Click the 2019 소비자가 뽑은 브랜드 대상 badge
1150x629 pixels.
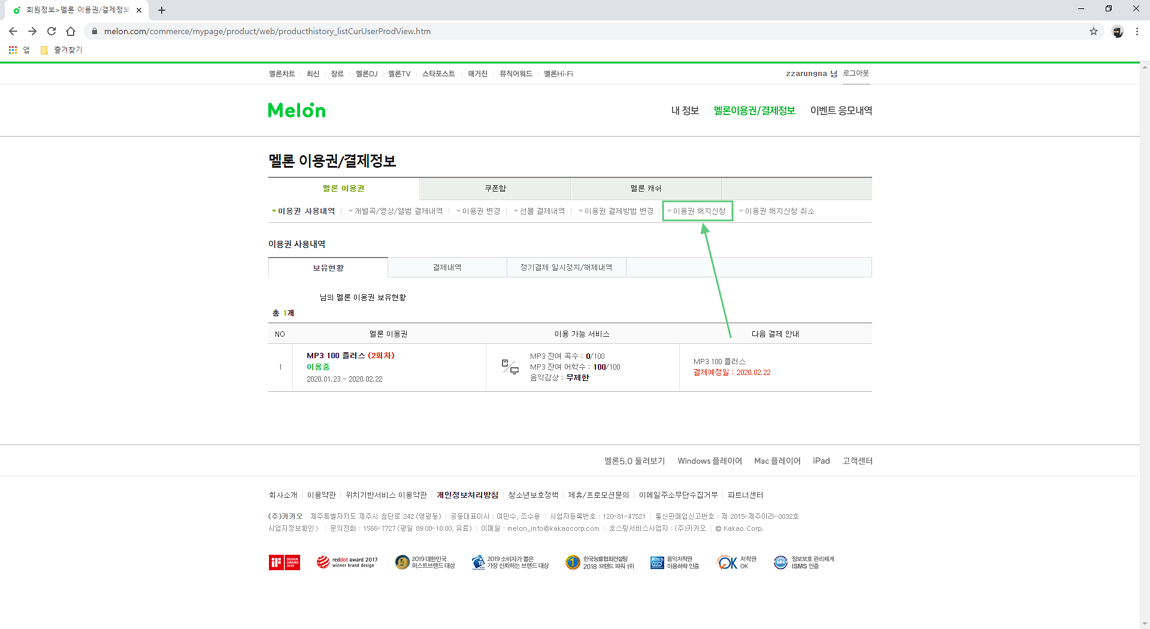click(510, 562)
